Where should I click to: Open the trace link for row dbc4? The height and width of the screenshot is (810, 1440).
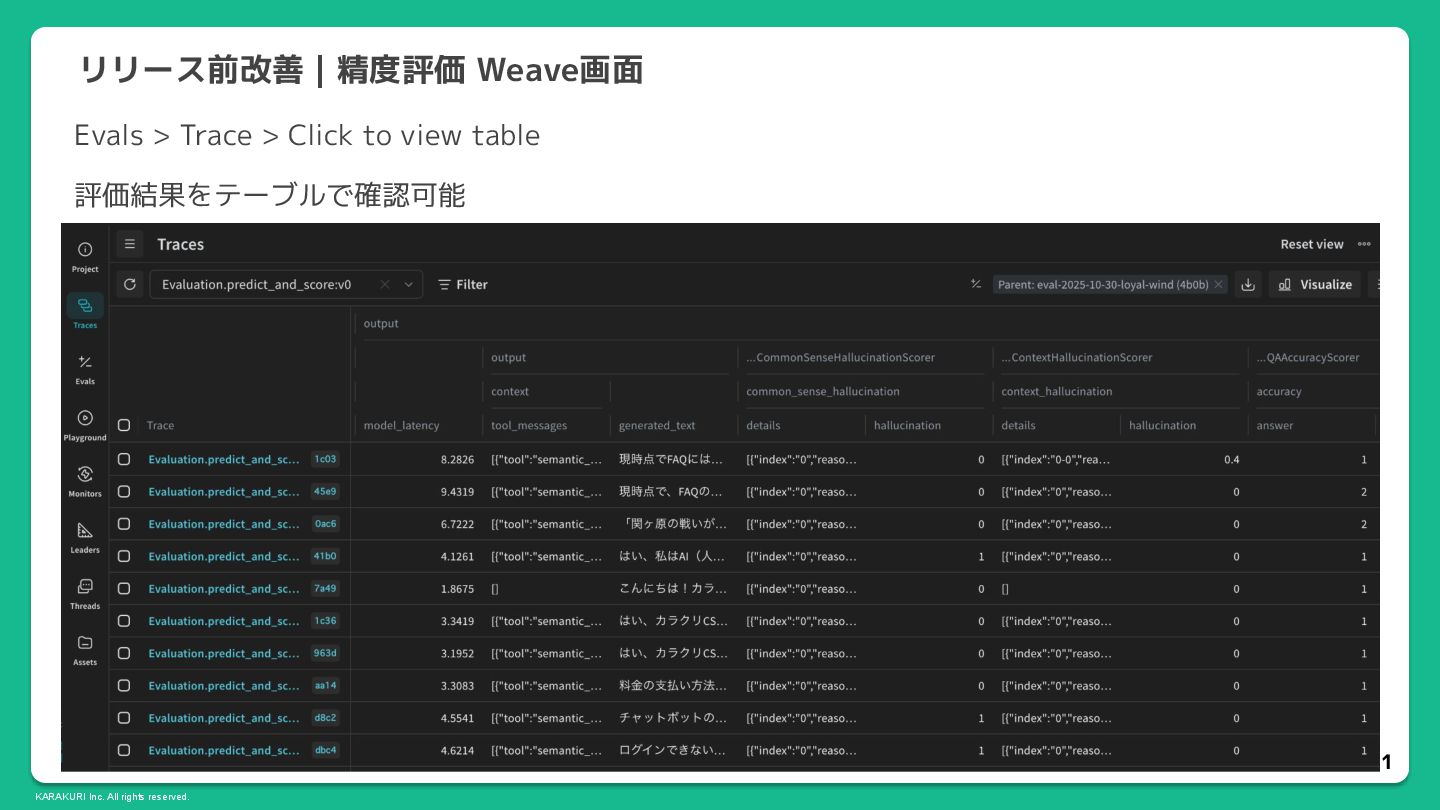(x=224, y=751)
